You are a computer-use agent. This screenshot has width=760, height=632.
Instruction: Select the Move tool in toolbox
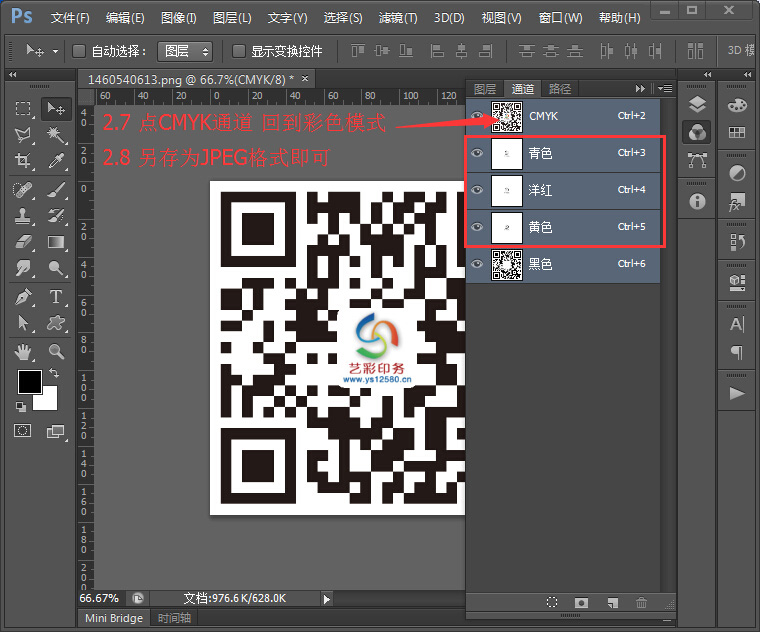56,108
